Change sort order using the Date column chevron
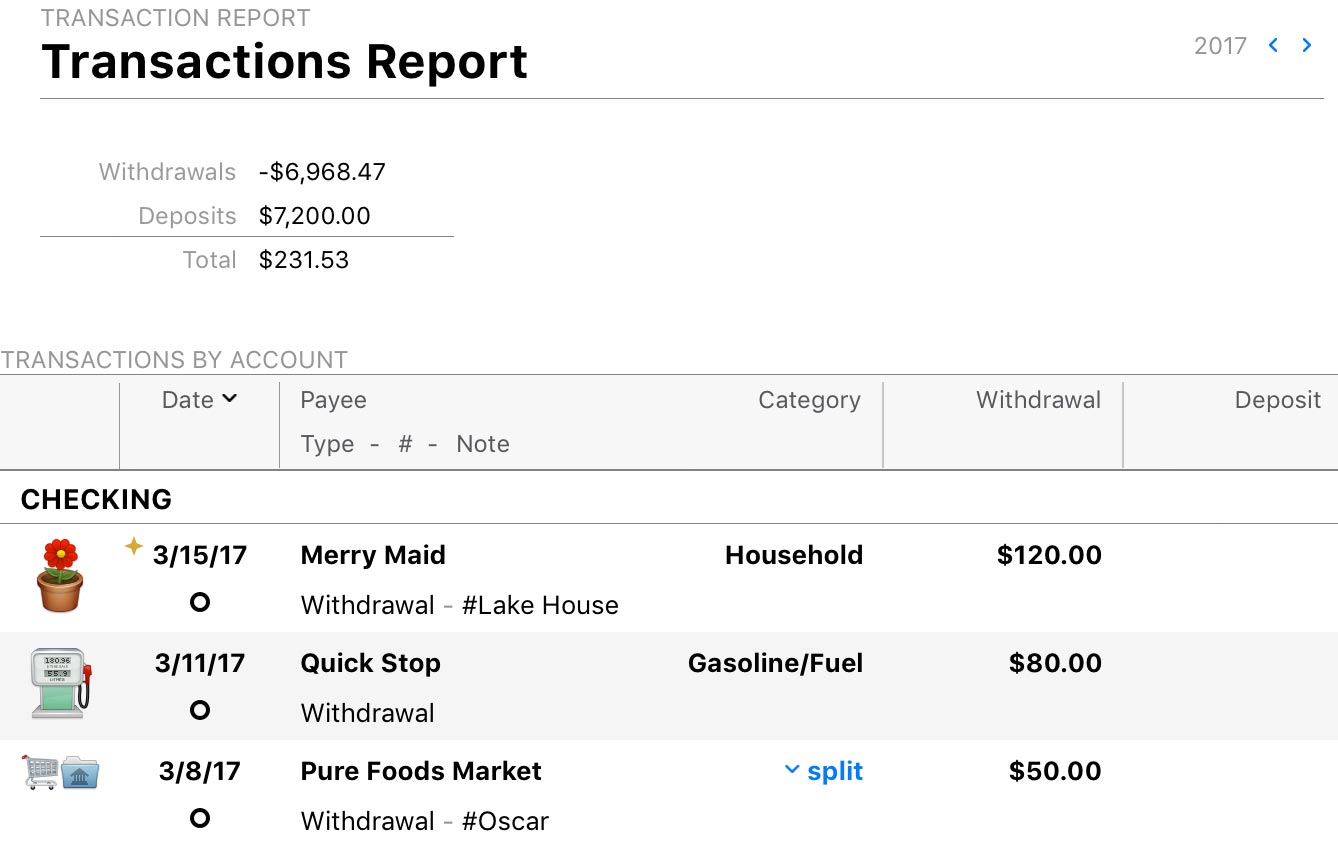 pos(230,399)
